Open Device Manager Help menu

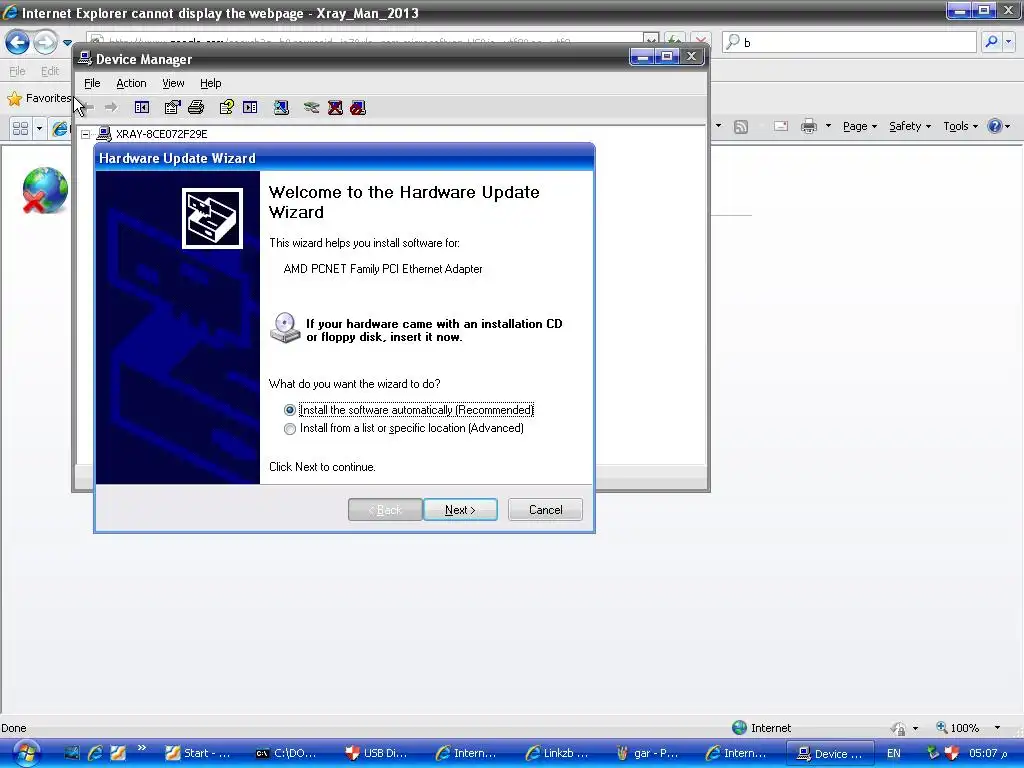point(210,83)
